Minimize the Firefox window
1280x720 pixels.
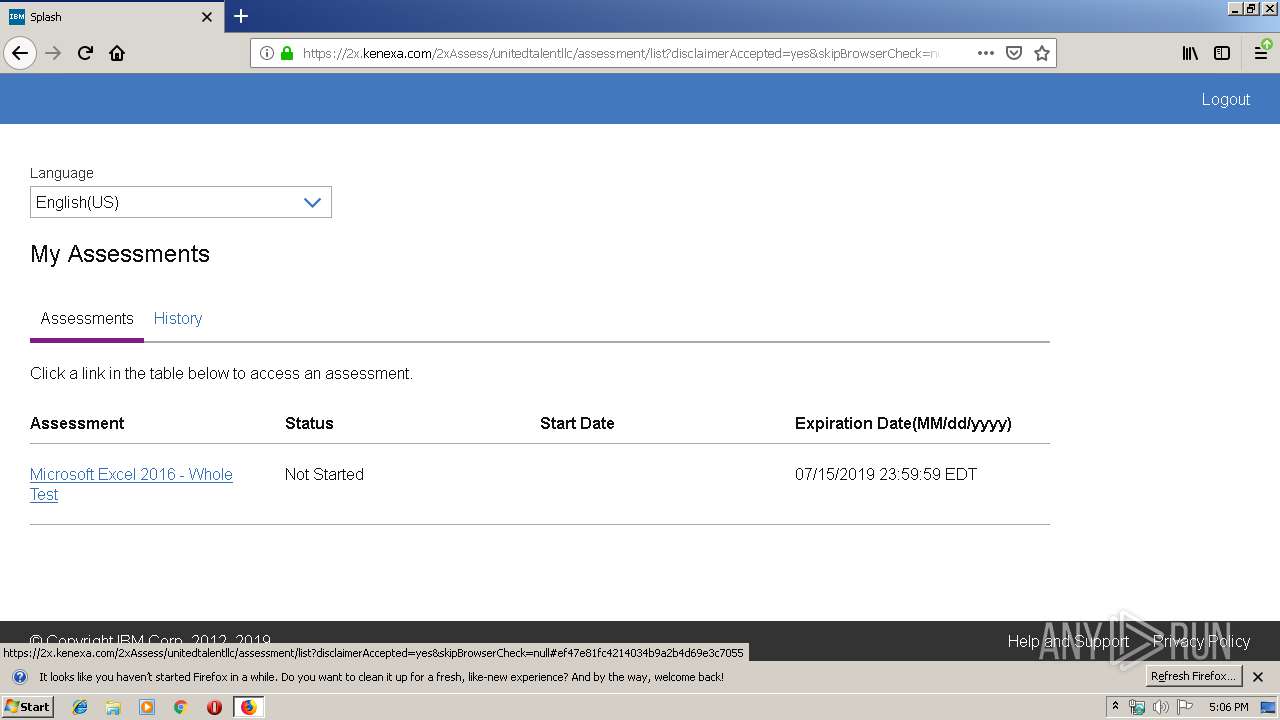1235,8
